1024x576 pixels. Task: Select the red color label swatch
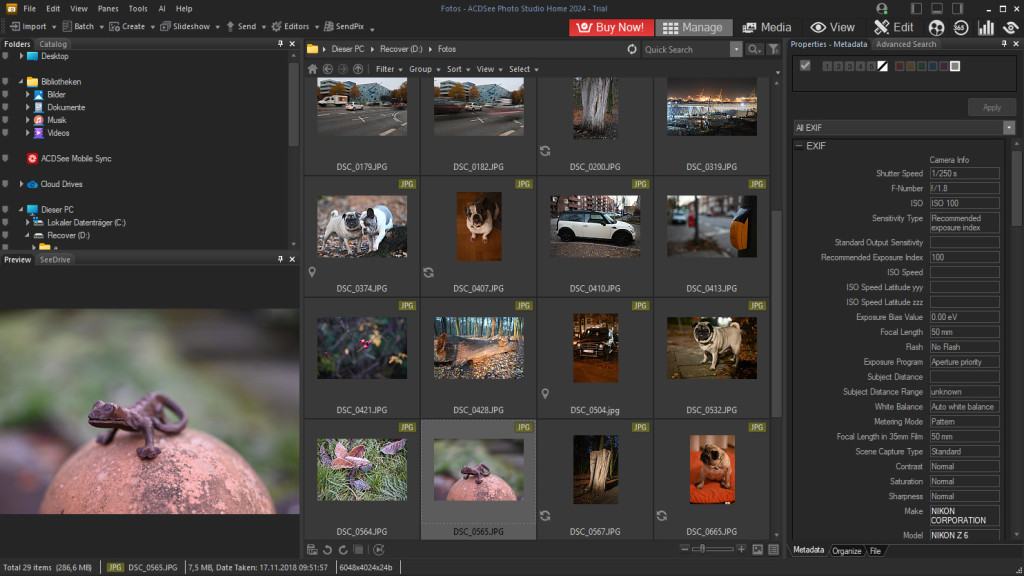[x=899, y=66]
